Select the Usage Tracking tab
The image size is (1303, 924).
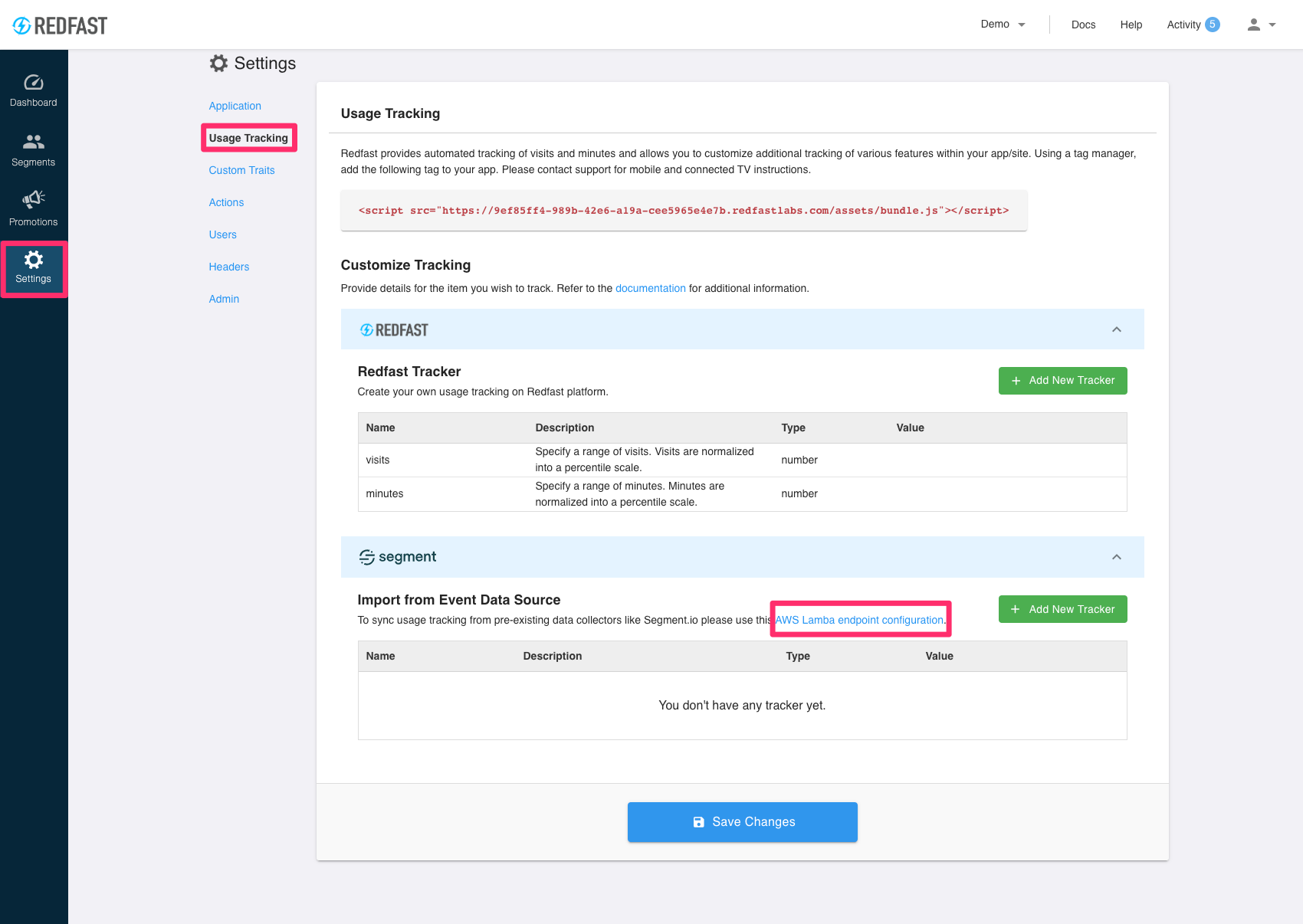[x=248, y=138]
